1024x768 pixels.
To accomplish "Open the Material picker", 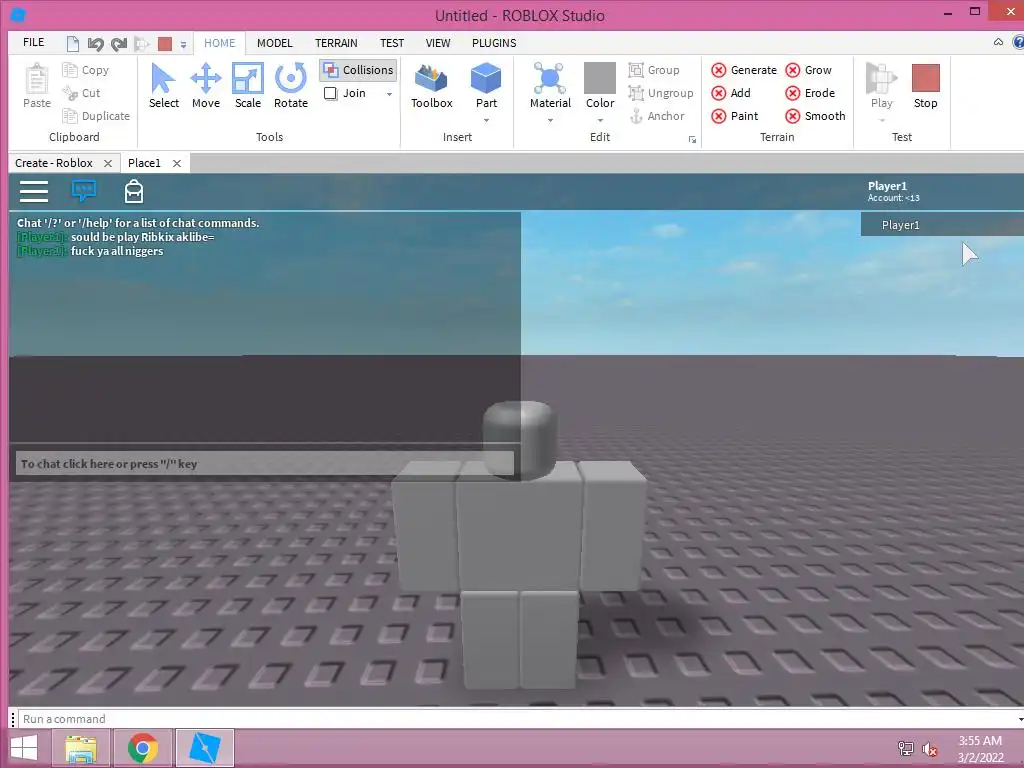I will point(550,84).
